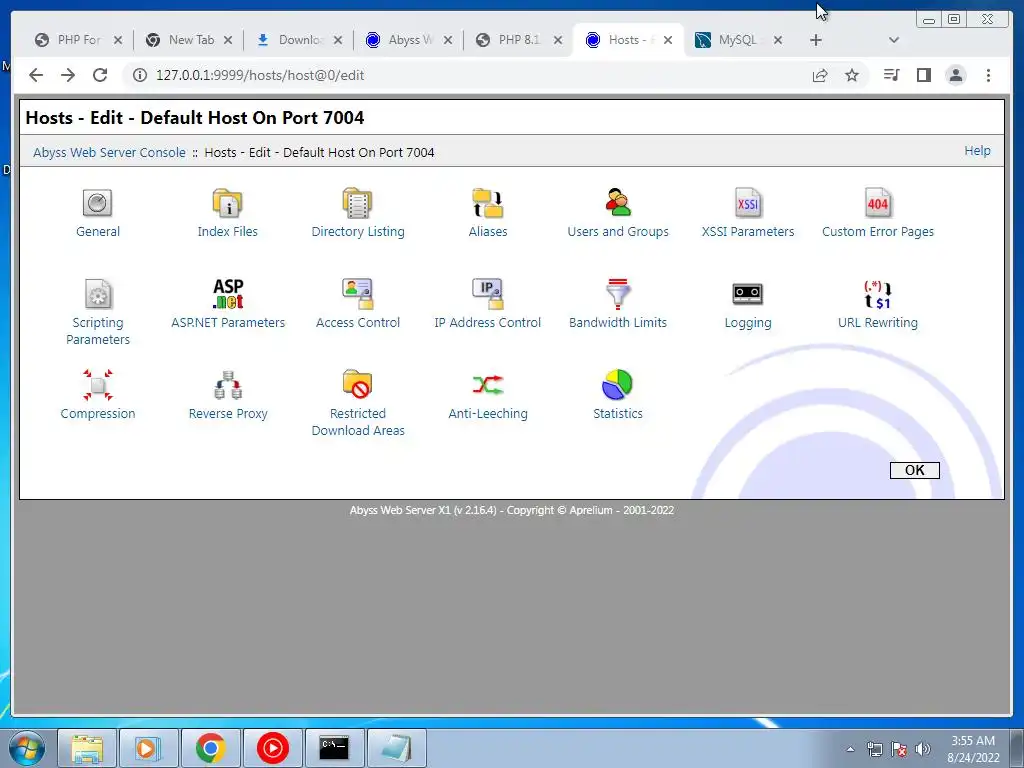Image resolution: width=1024 pixels, height=768 pixels.
Task: Open the Logging cassette icon
Action: pos(748,294)
